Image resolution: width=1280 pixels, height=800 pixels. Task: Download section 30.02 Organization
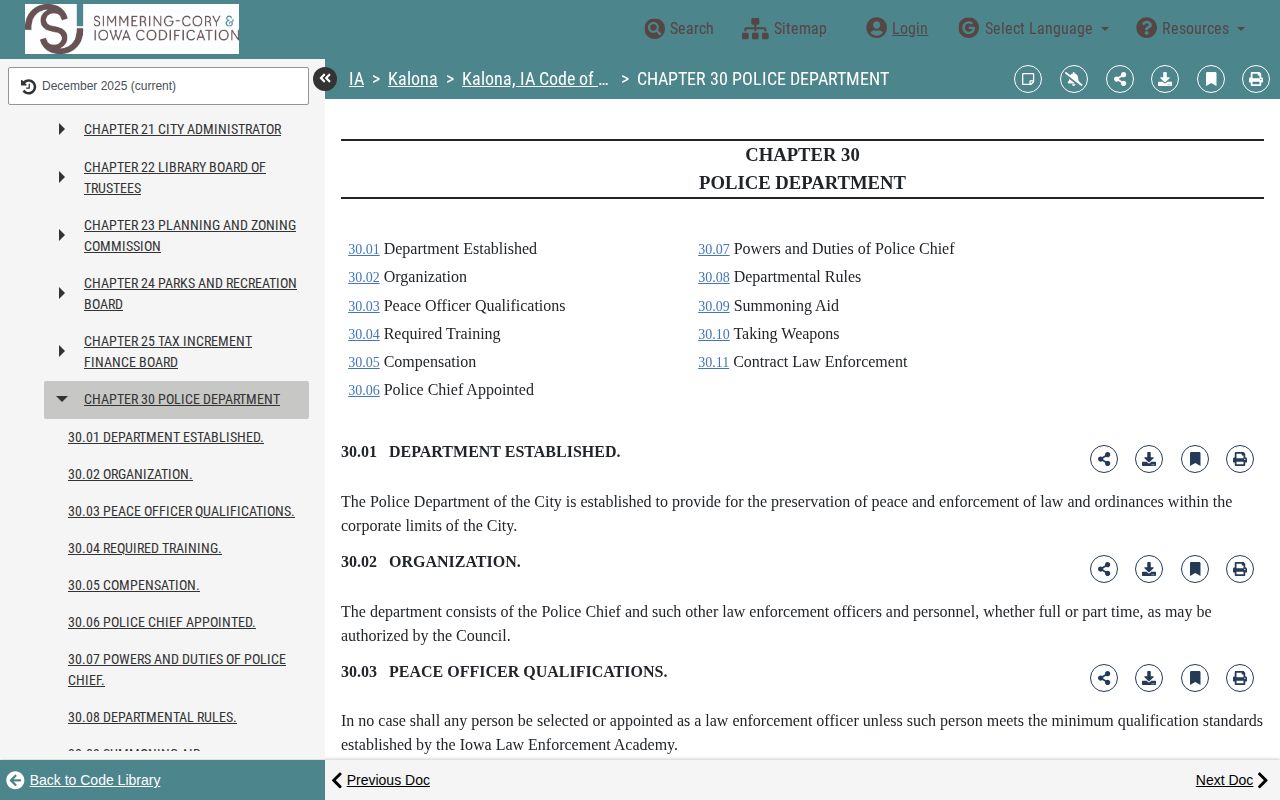pyautogui.click(x=1149, y=569)
